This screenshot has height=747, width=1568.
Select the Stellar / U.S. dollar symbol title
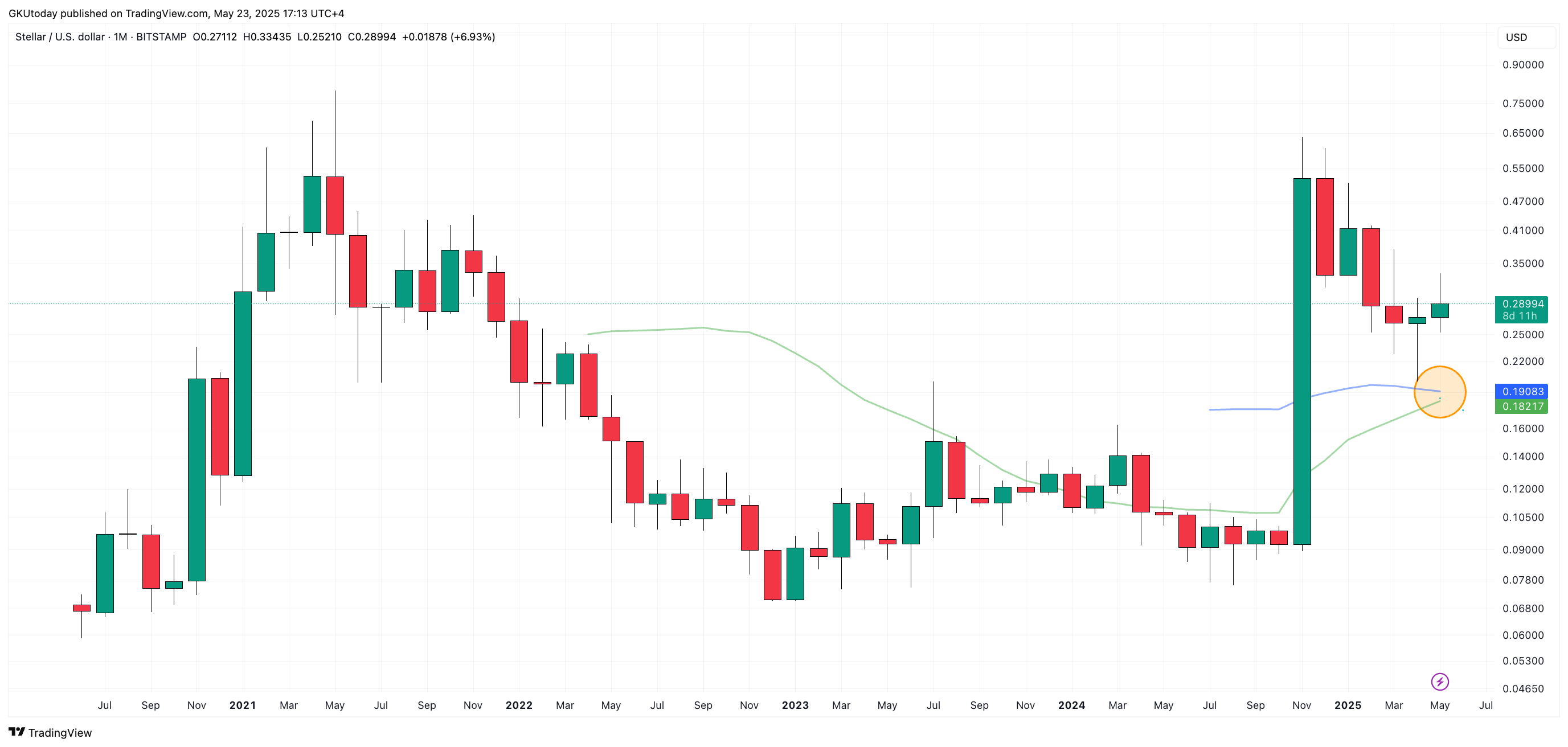tap(60, 37)
